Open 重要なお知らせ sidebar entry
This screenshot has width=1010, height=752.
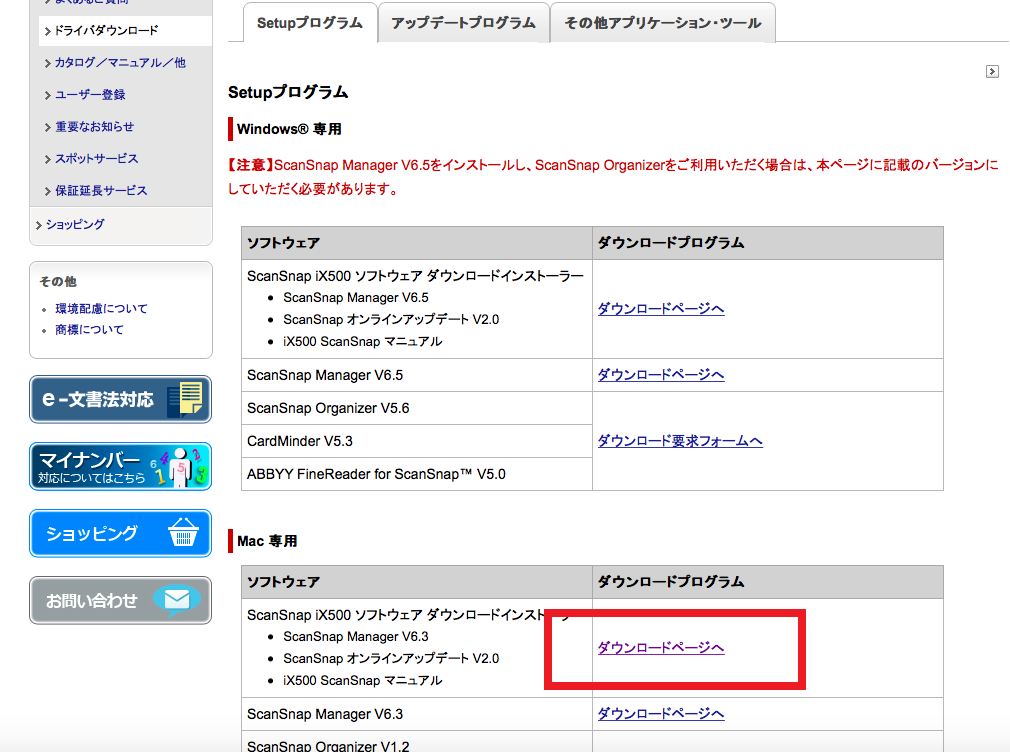point(94,127)
